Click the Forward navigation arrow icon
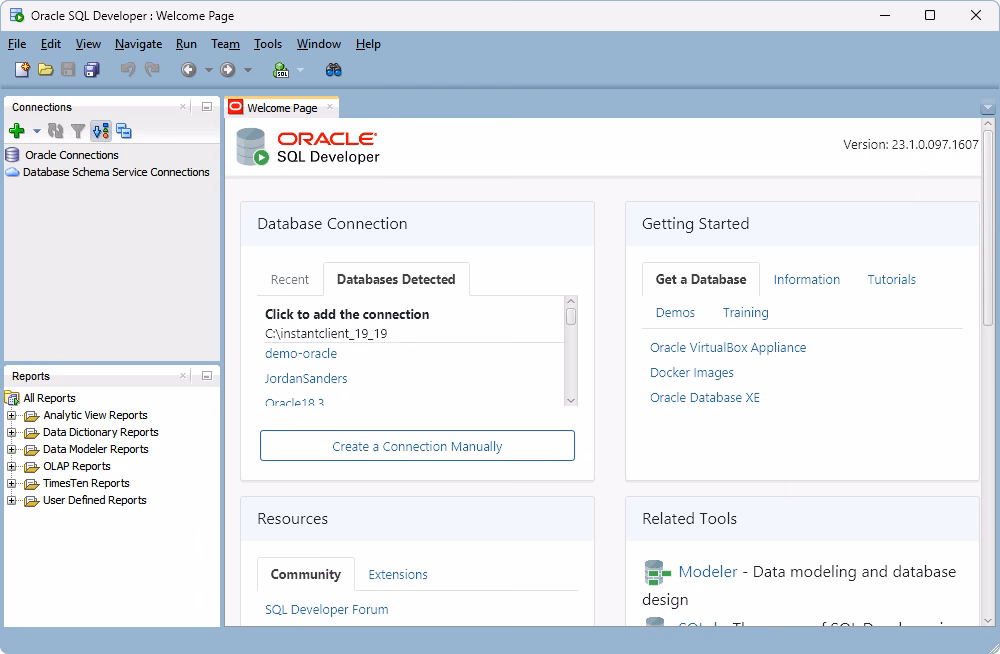This screenshot has width=1000, height=654. 228,70
